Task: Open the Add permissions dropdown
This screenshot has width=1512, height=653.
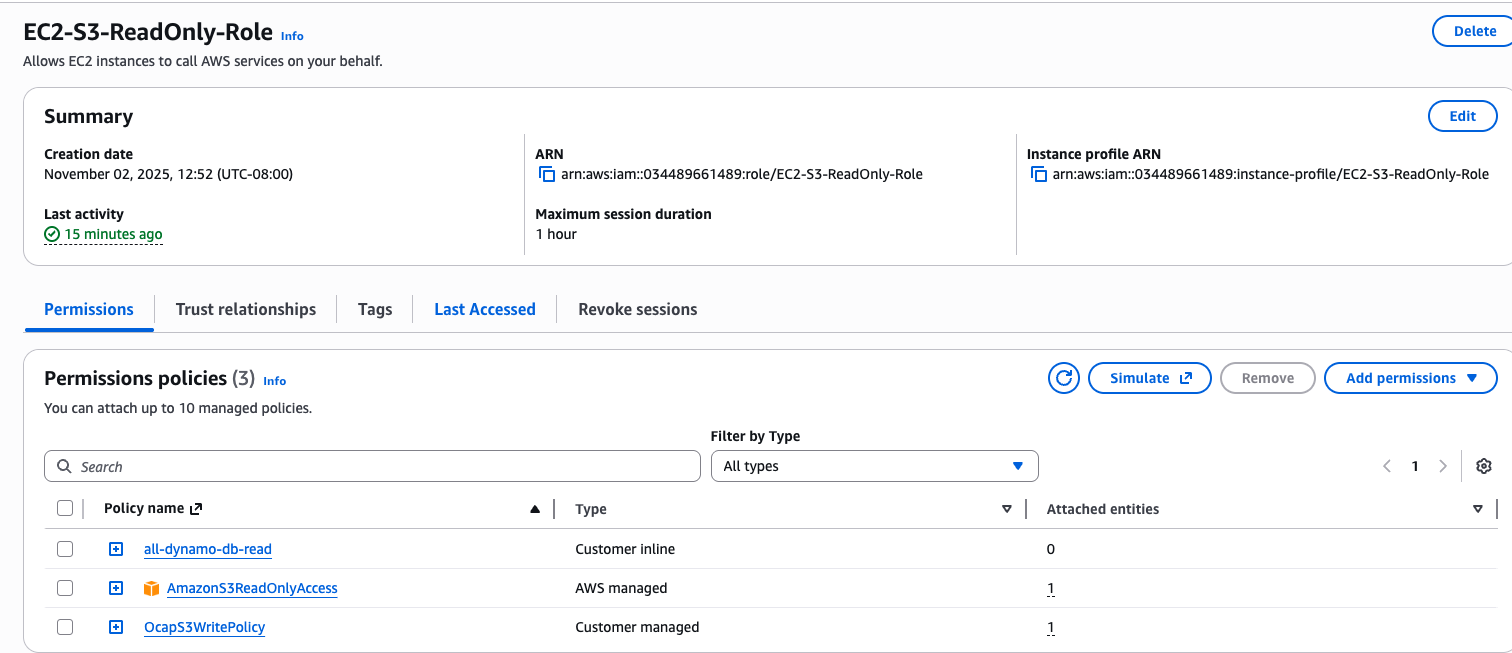Action: point(1410,378)
